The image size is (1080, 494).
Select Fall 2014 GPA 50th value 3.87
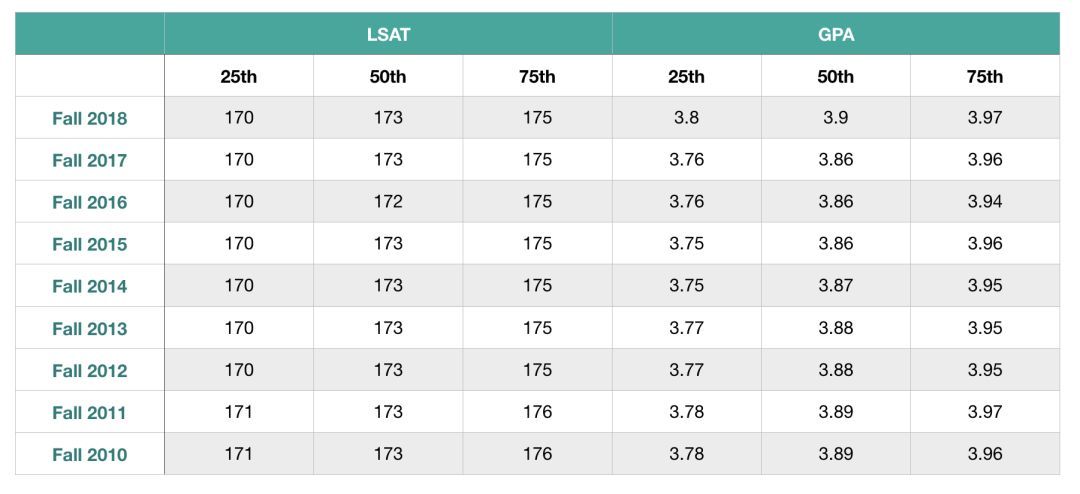(835, 286)
